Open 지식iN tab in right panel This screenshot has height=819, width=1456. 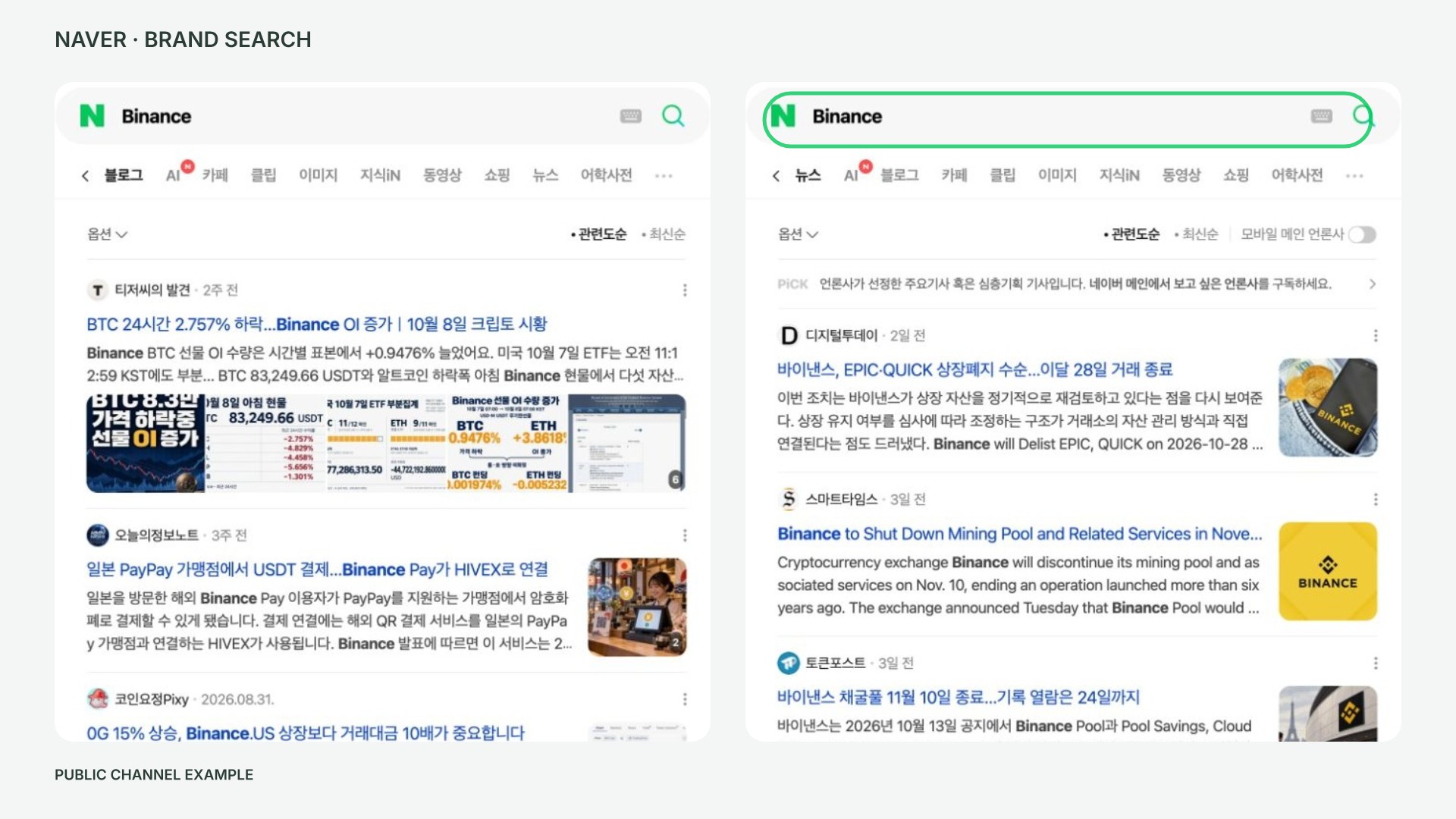tap(1119, 176)
